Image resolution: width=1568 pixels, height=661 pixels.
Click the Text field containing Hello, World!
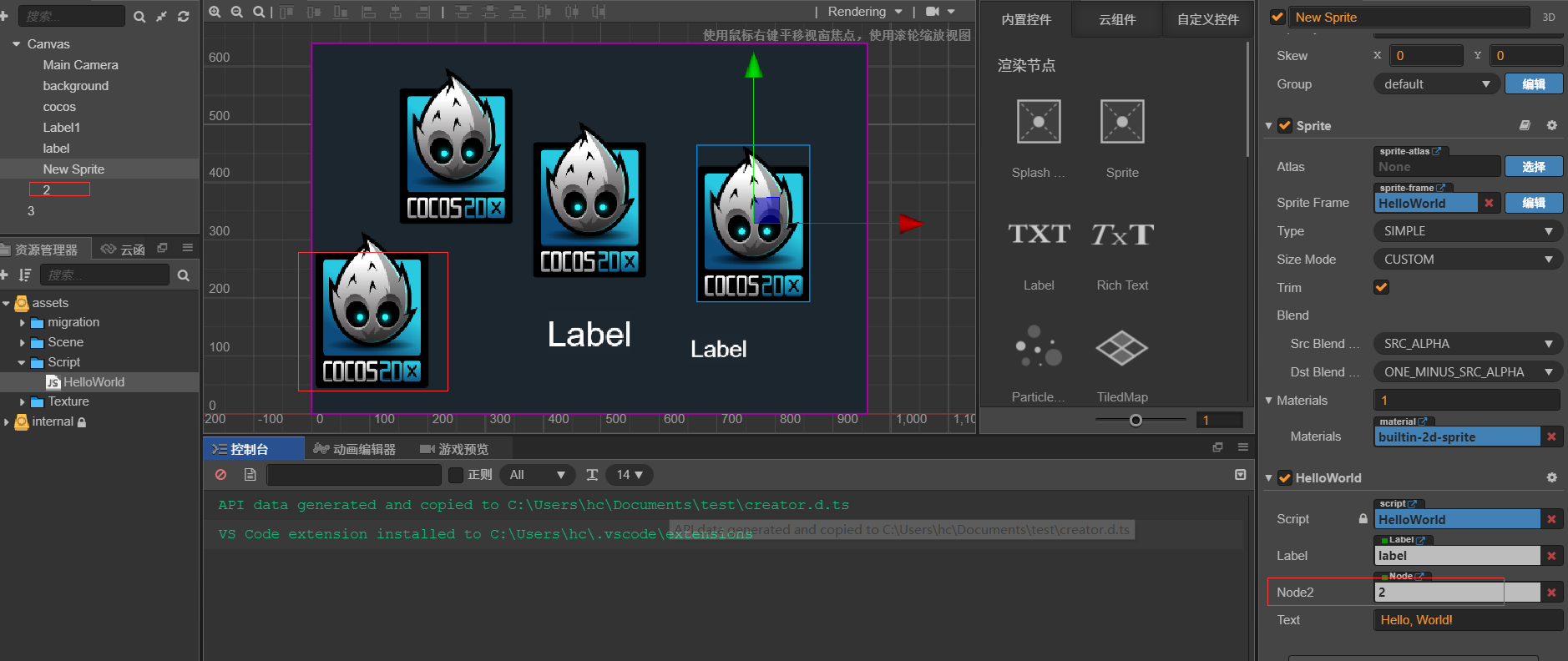pos(1468,620)
